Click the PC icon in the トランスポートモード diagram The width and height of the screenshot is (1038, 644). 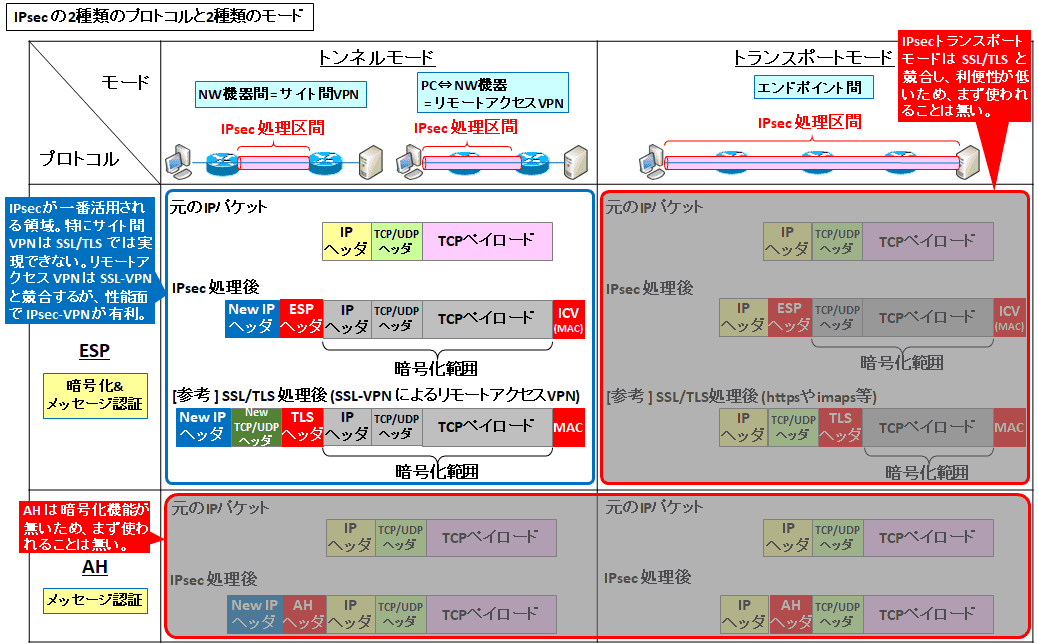(x=650, y=160)
